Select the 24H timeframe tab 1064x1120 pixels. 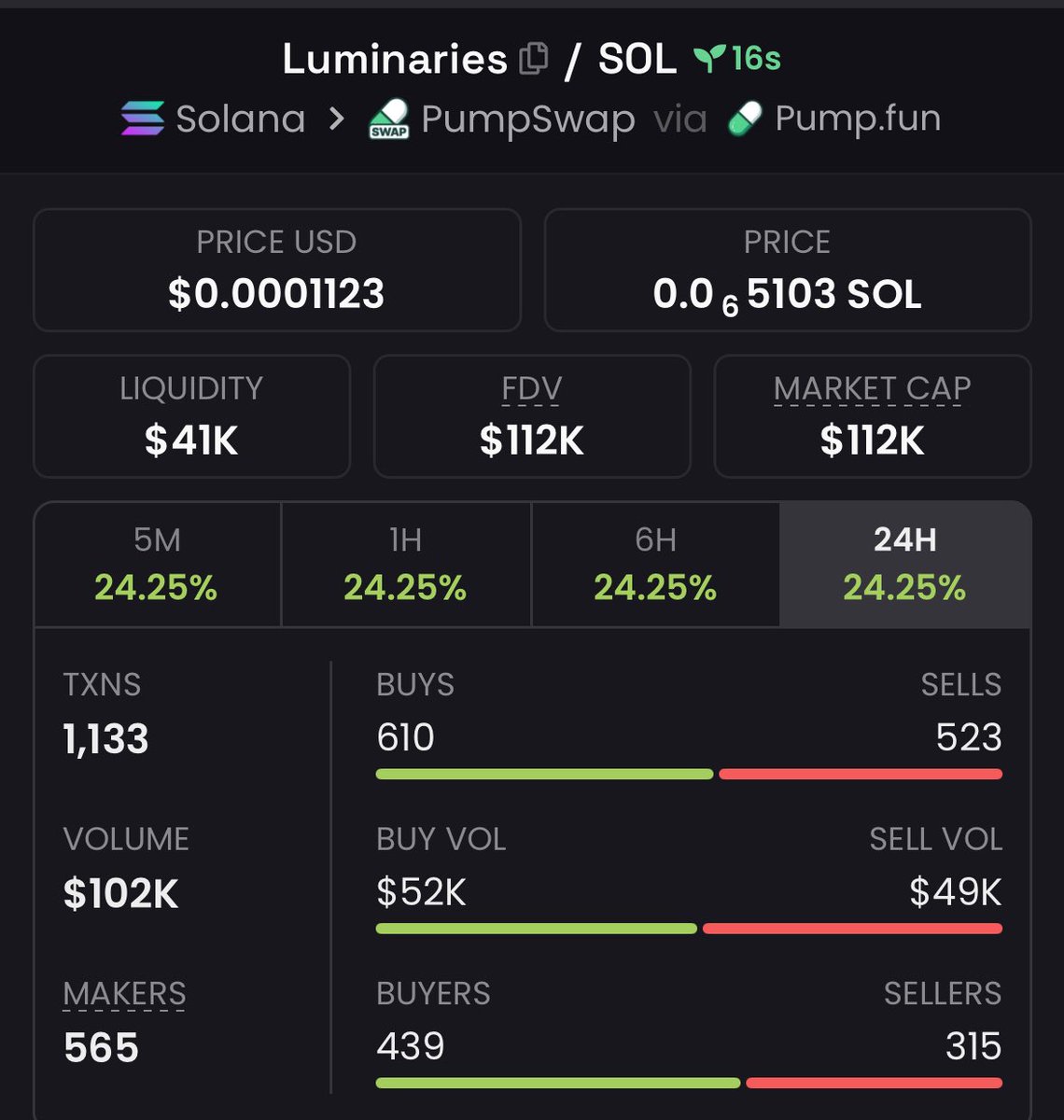(x=904, y=565)
